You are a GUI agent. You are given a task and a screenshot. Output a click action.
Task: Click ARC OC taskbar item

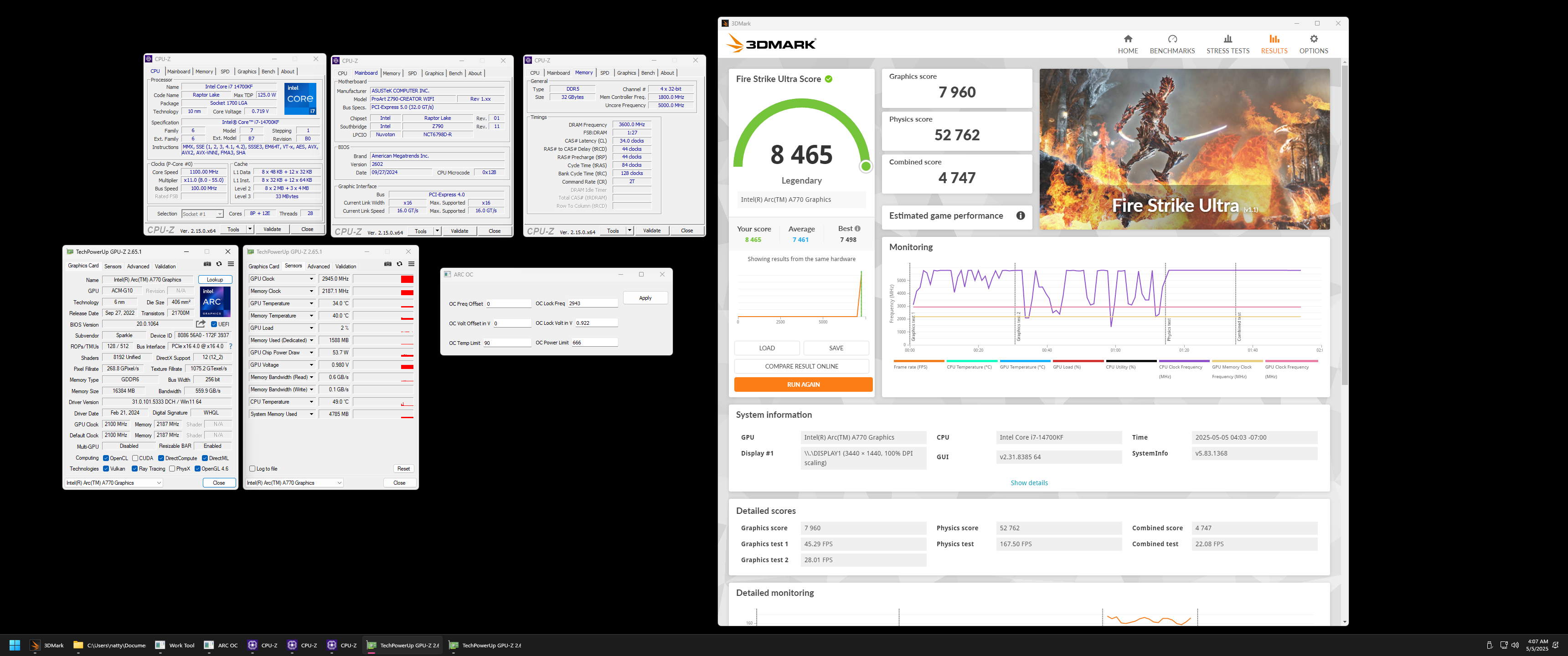click(x=222, y=645)
